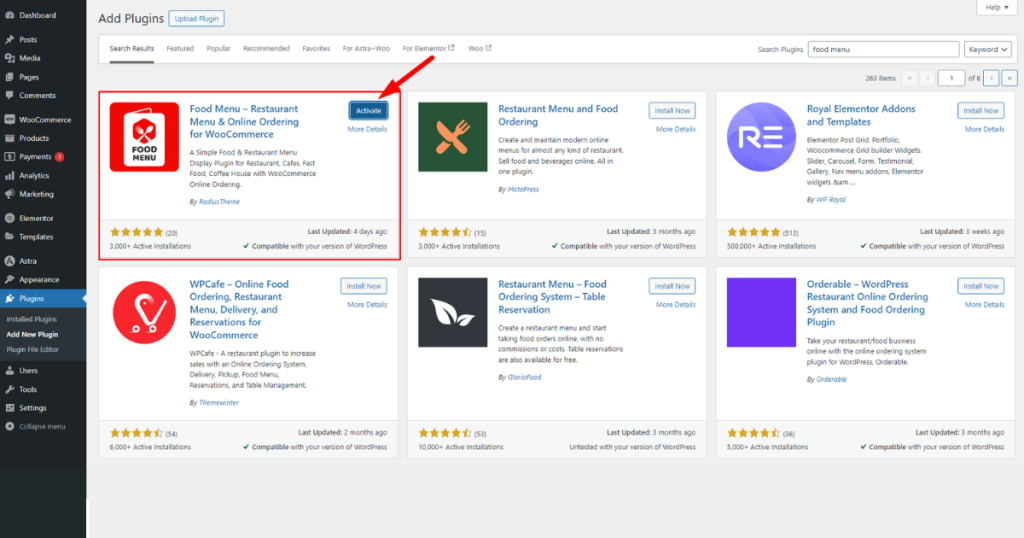Viewport: 1024px width, 538px height.
Task: Open More Details for Orderable plugin
Action: (x=984, y=305)
